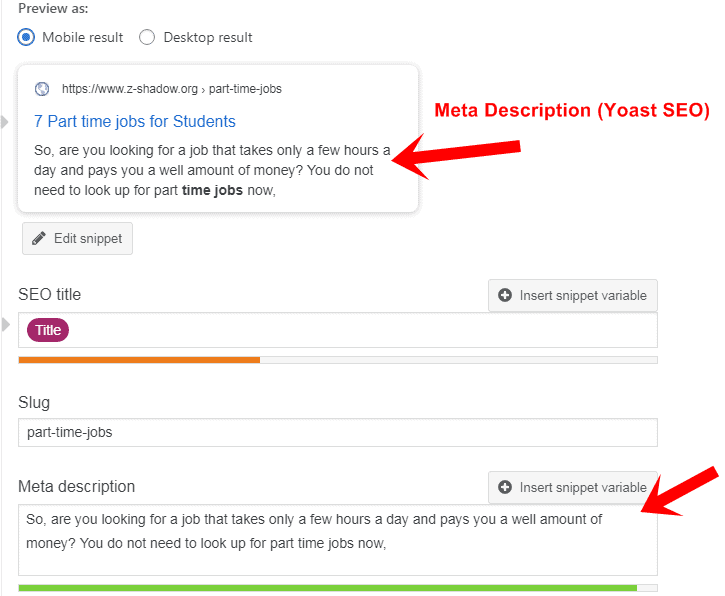
Task: Focus the Slug field containing part-time-jobs
Action: [x=337, y=432]
